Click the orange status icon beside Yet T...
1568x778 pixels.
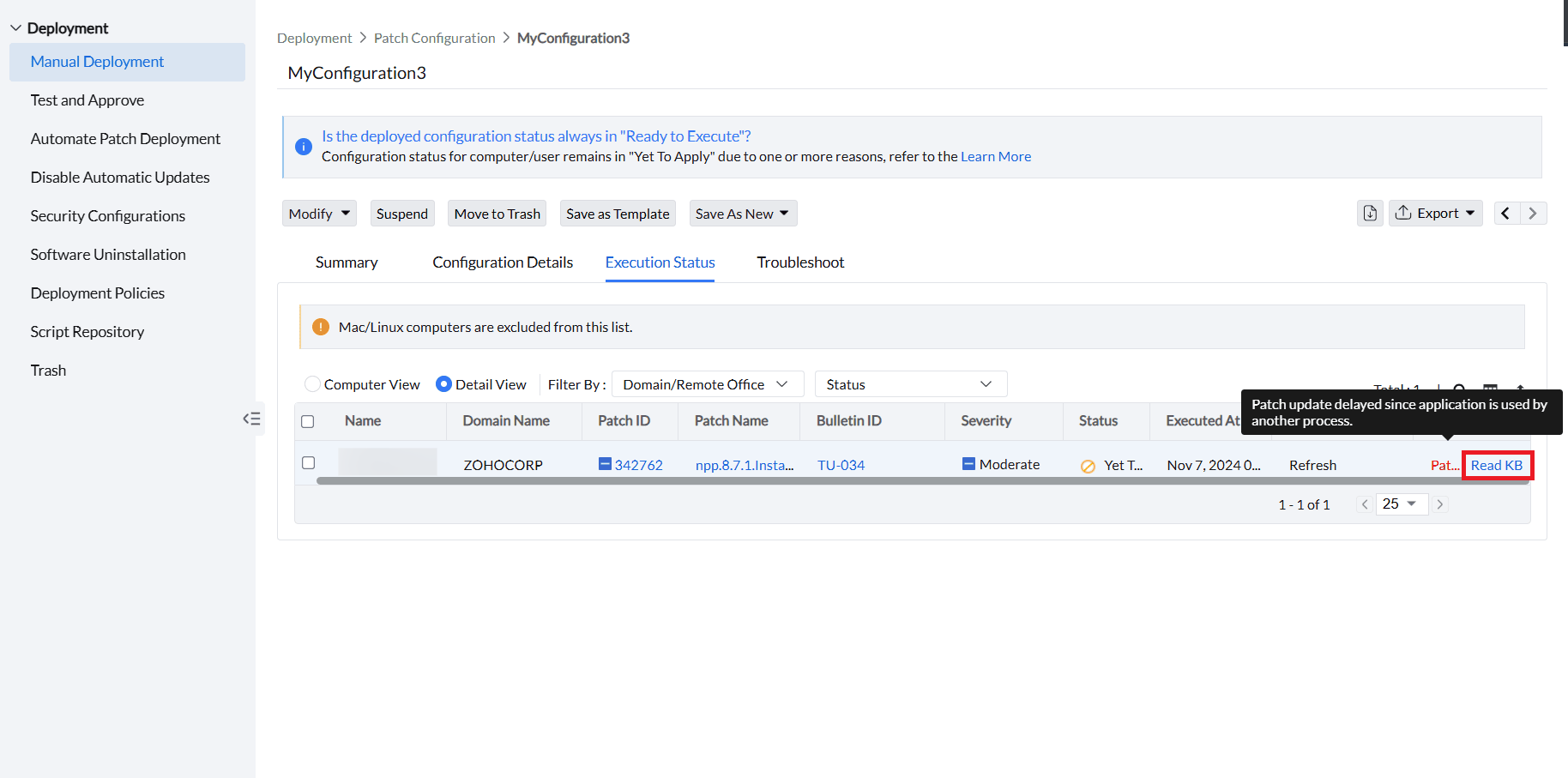1088,466
